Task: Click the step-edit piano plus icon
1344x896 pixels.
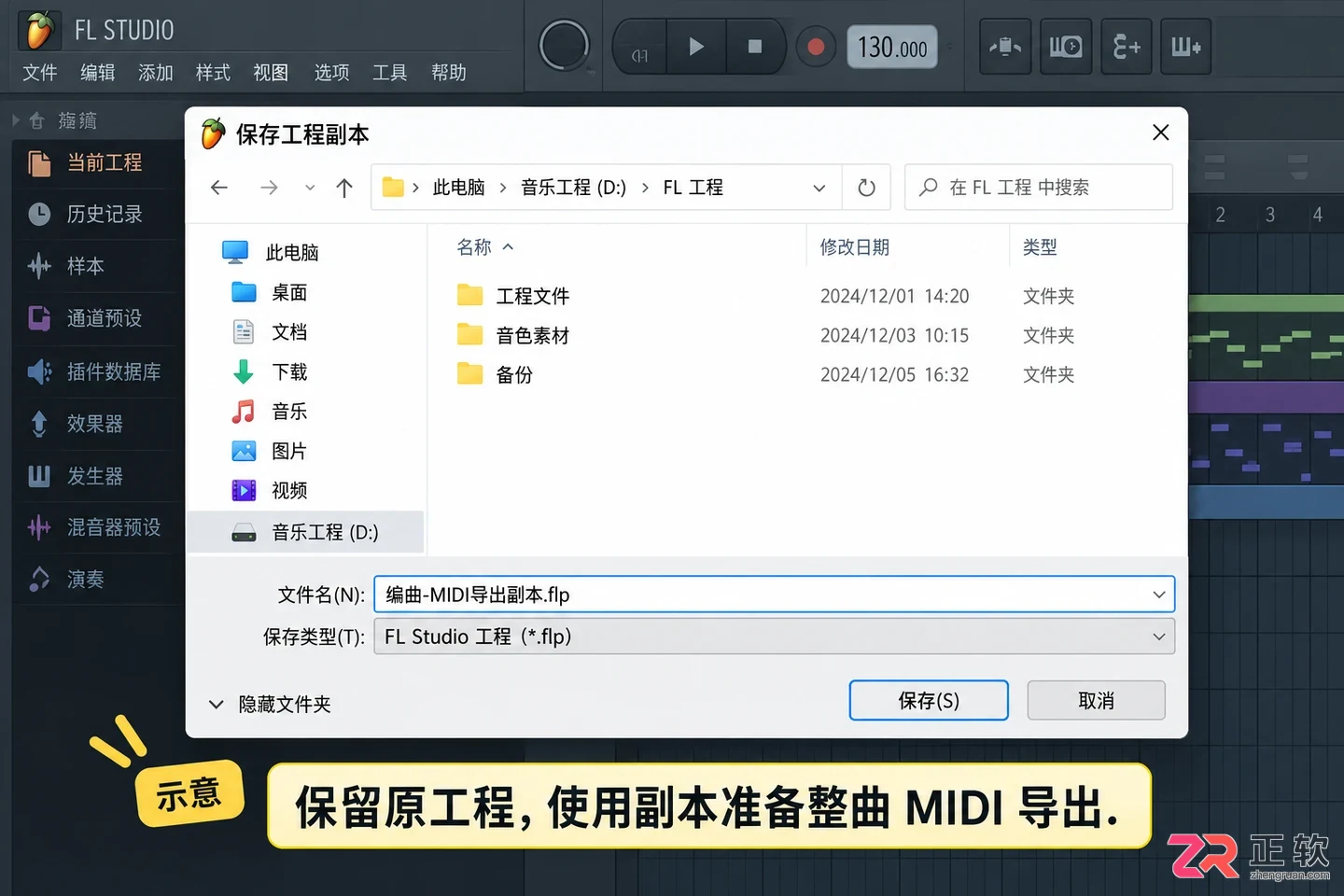Action: [x=1186, y=46]
